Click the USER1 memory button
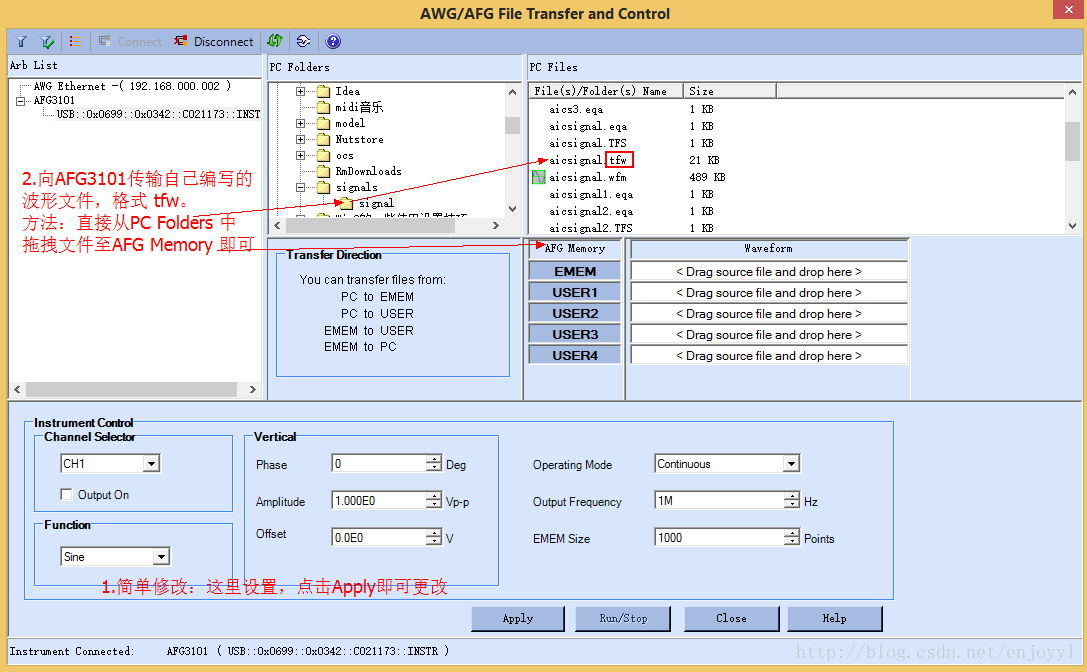The image size is (1087, 672). coord(575,293)
